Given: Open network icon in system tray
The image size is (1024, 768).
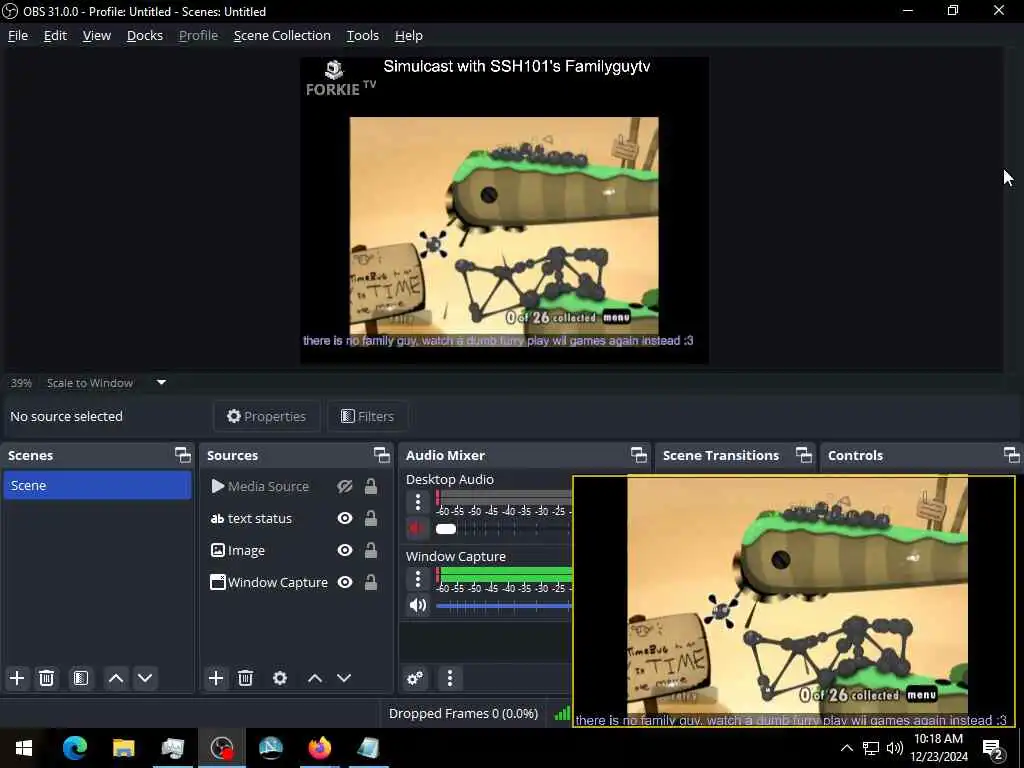Looking at the screenshot, I should (871, 748).
